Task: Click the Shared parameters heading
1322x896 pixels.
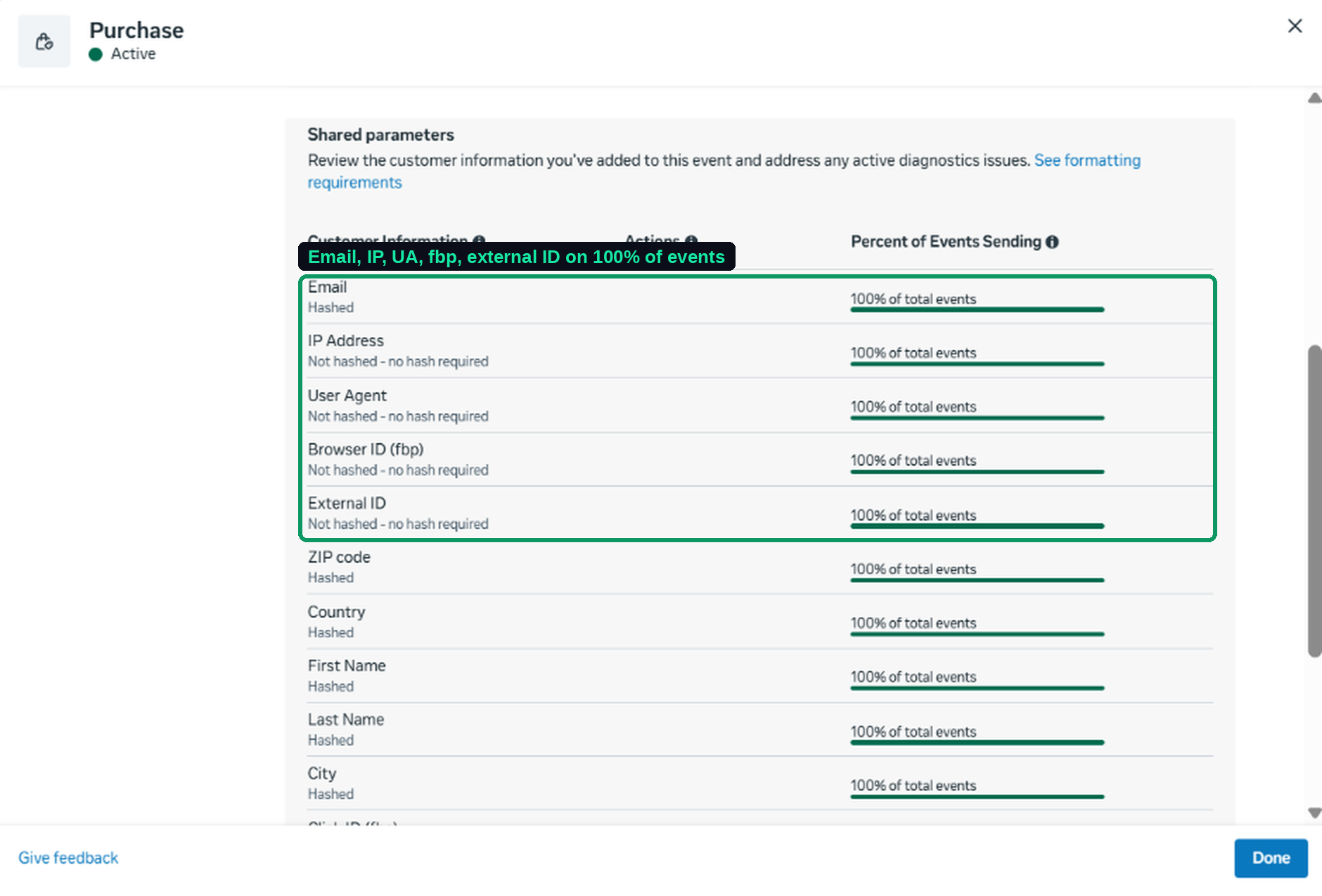Action: pos(380,135)
